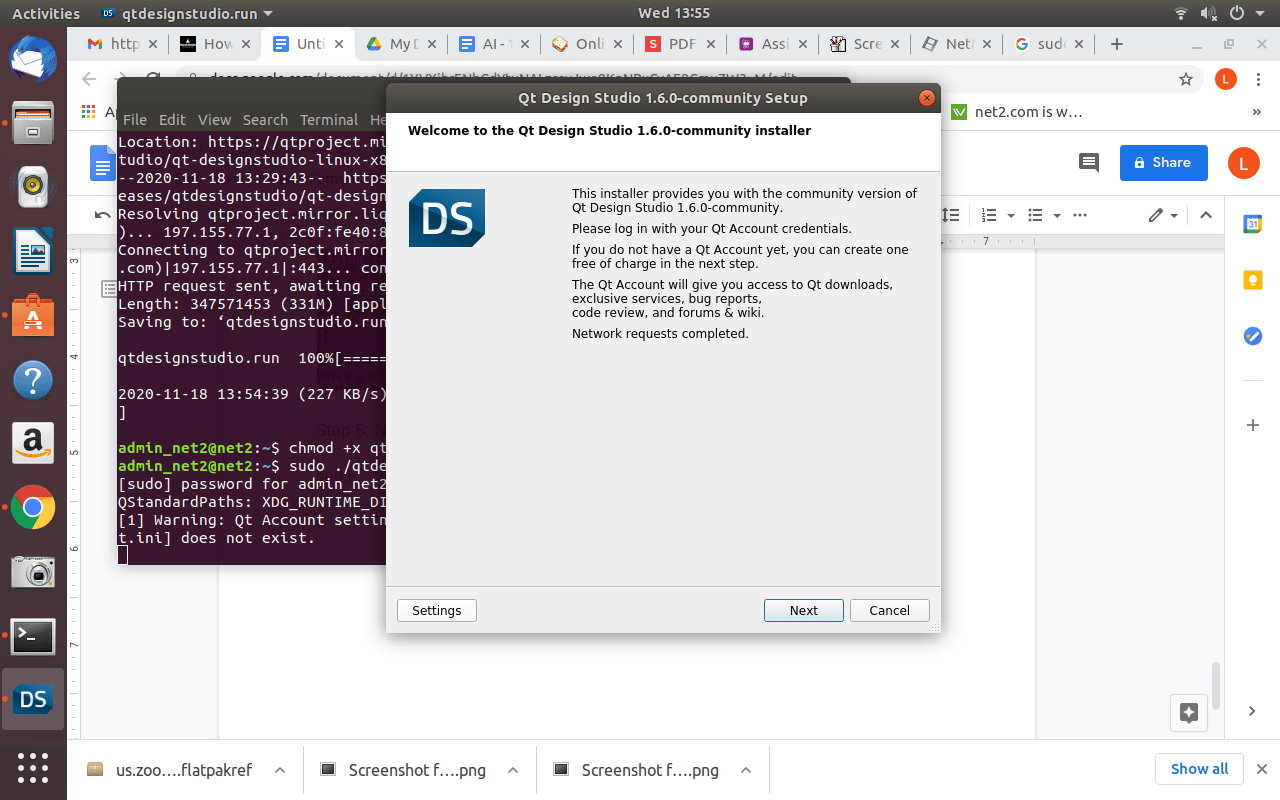The height and width of the screenshot is (800, 1280).
Task: Open the View menu in the terminal
Action: click(214, 120)
